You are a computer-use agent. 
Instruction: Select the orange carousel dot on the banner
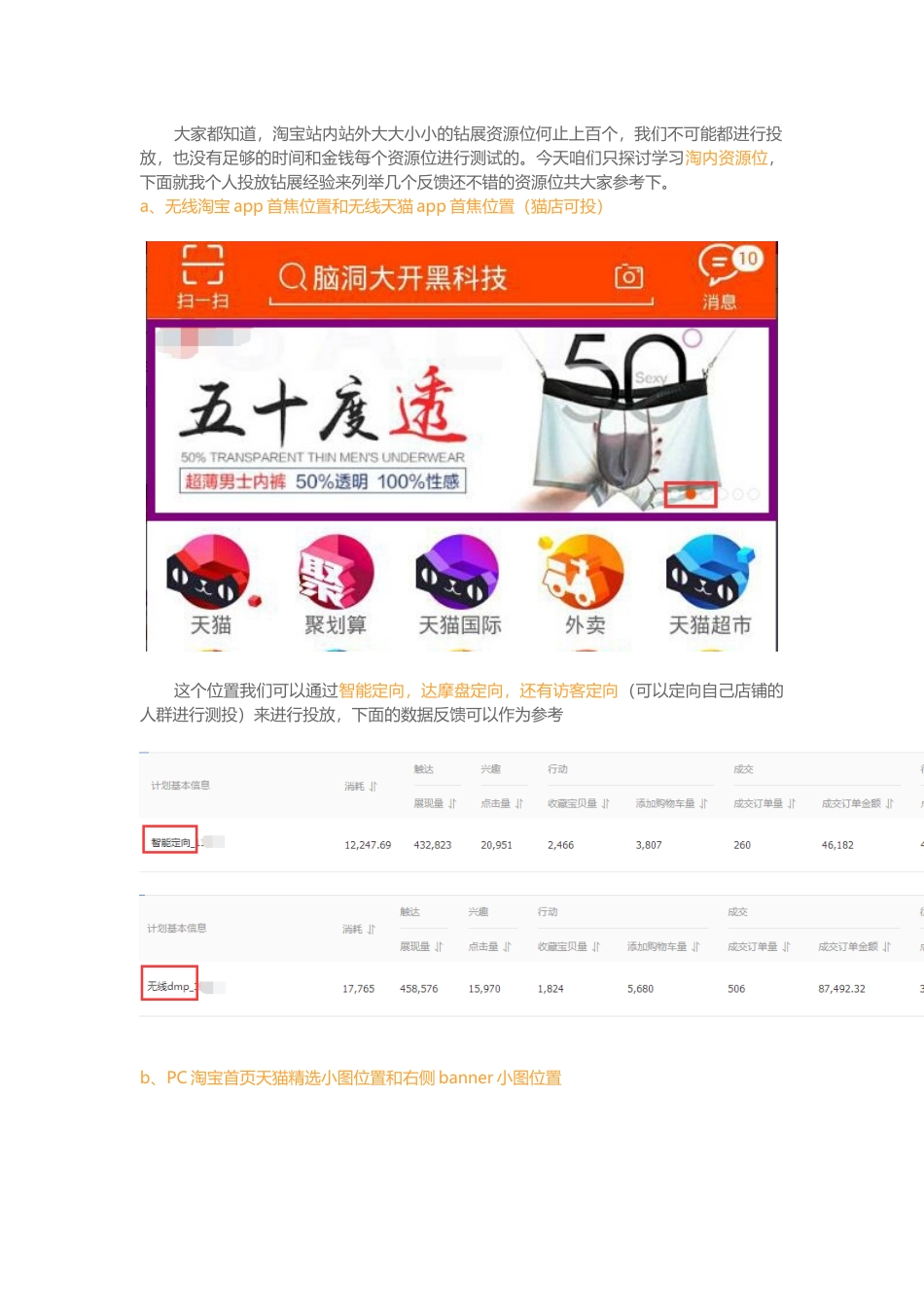tap(691, 494)
